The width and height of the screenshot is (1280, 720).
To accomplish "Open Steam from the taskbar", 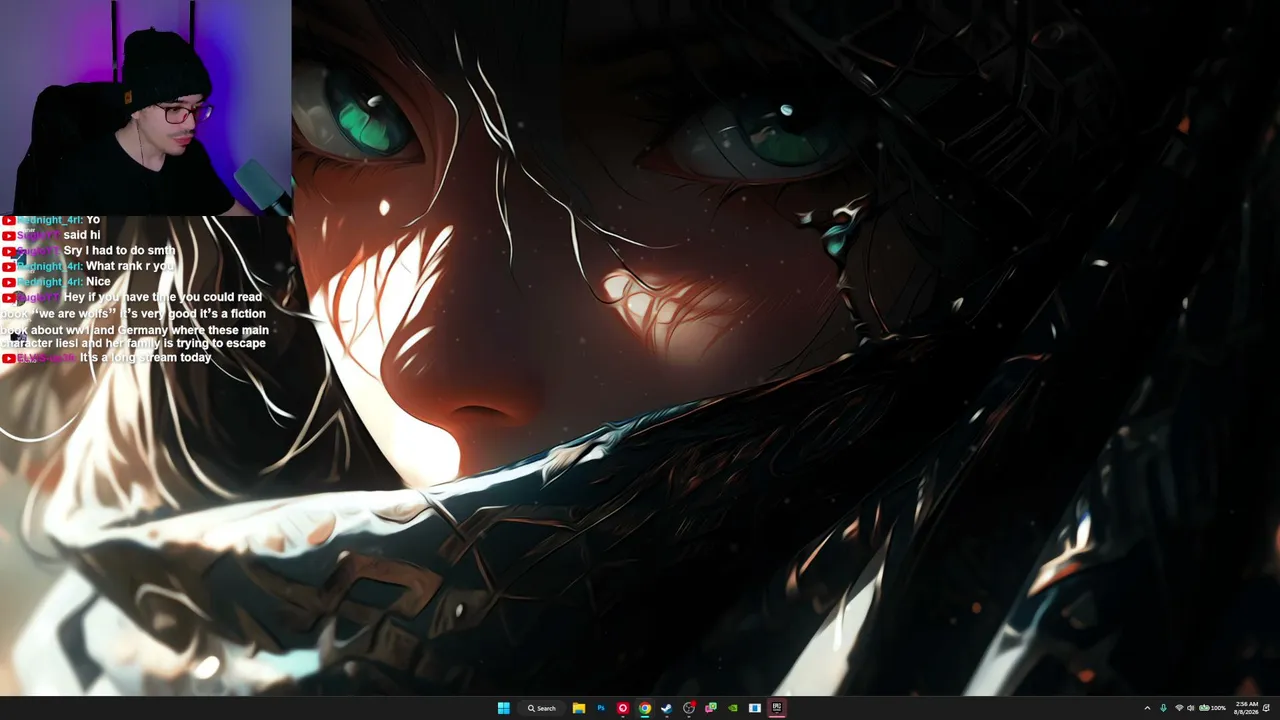I will (x=667, y=708).
